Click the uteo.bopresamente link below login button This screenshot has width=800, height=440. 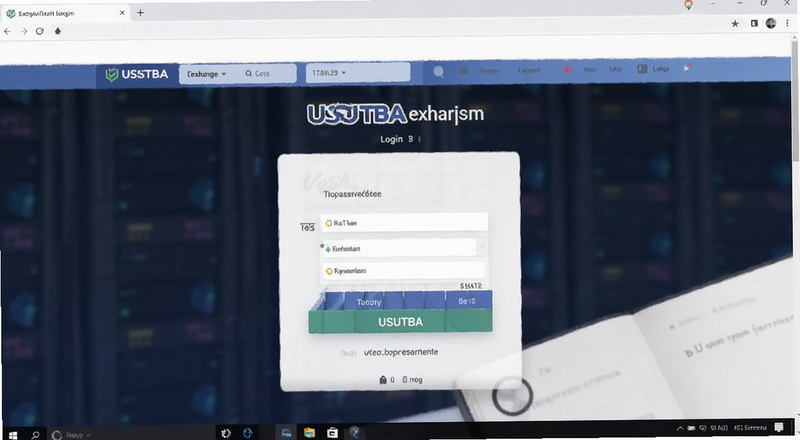coord(401,352)
